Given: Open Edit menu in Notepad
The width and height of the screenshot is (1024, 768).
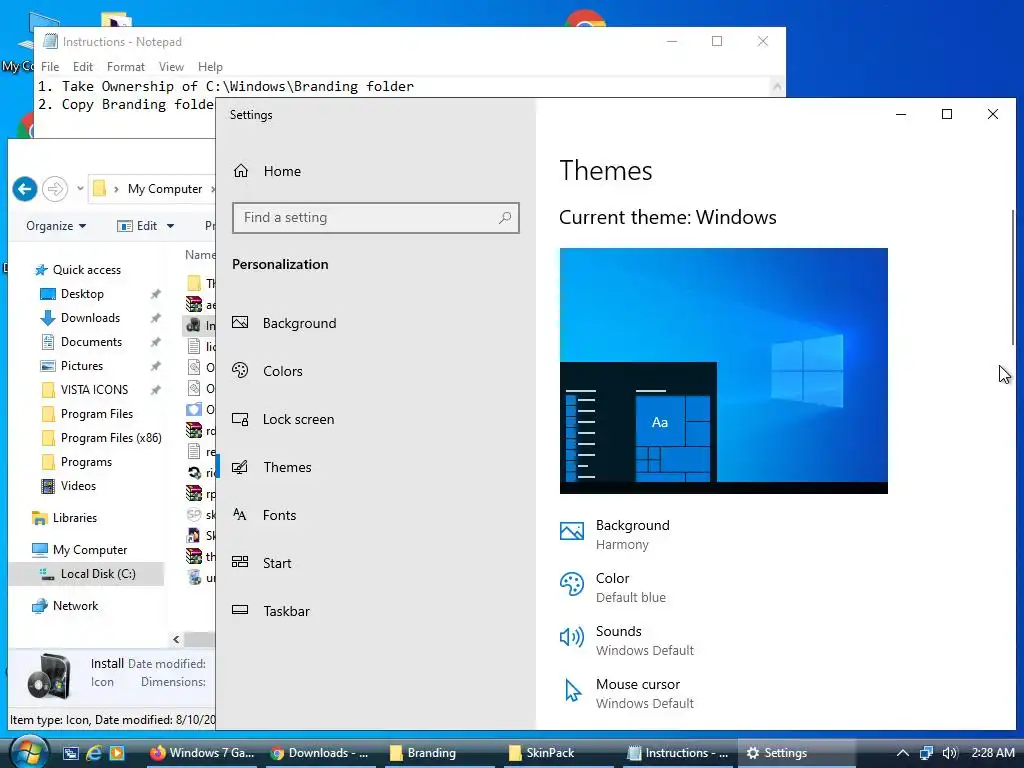Looking at the screenshot, I should click(82, 67).
